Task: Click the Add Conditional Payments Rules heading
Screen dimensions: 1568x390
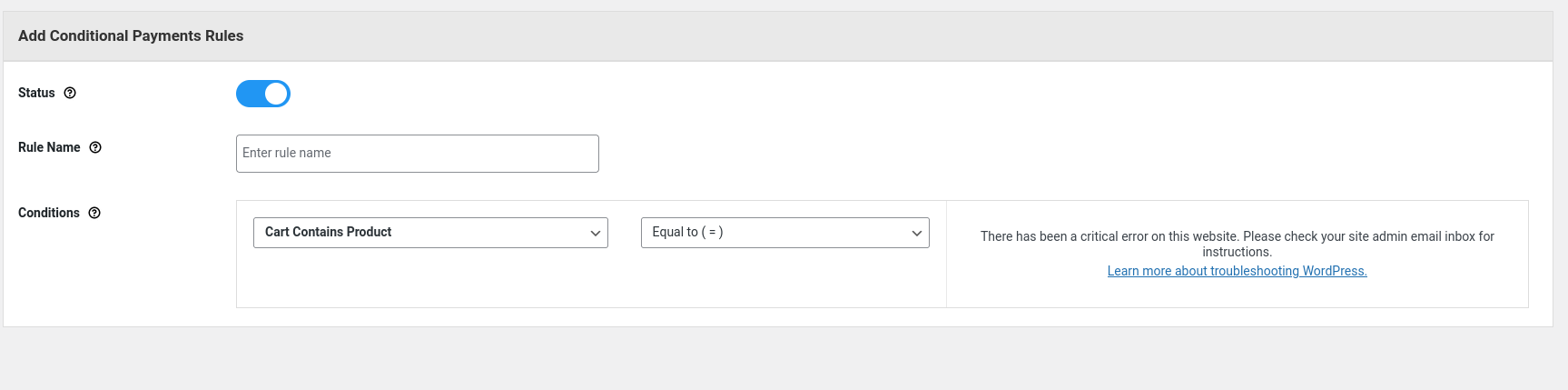Action: 131,36
